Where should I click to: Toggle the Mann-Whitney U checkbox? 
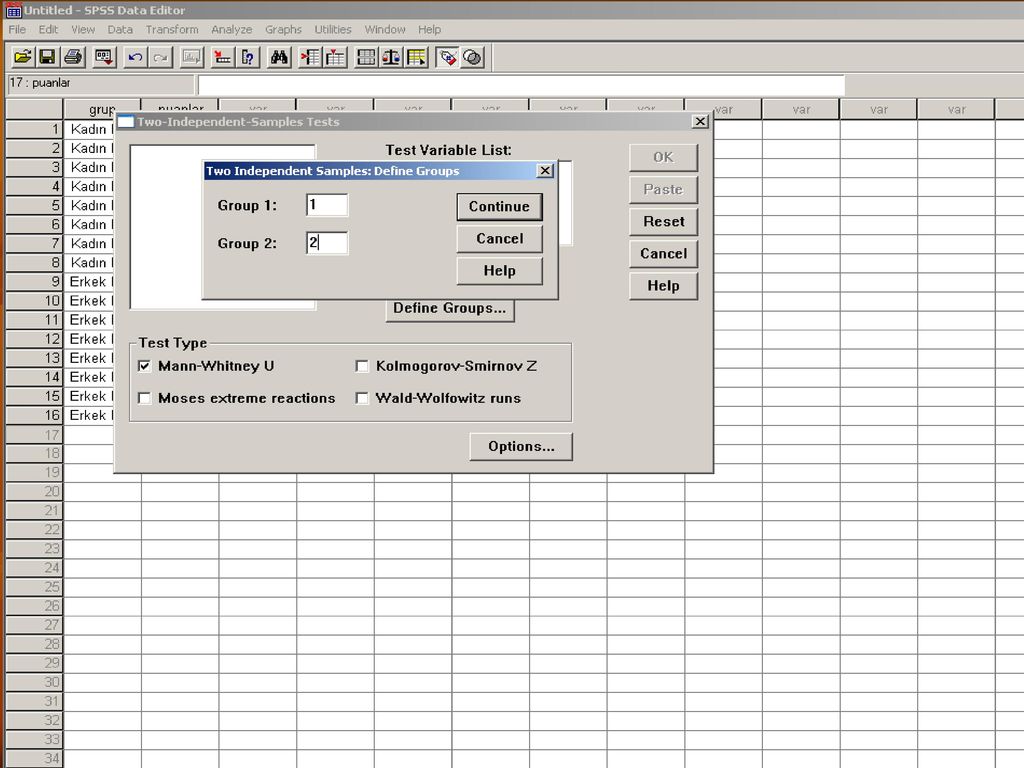coord(144,366)
